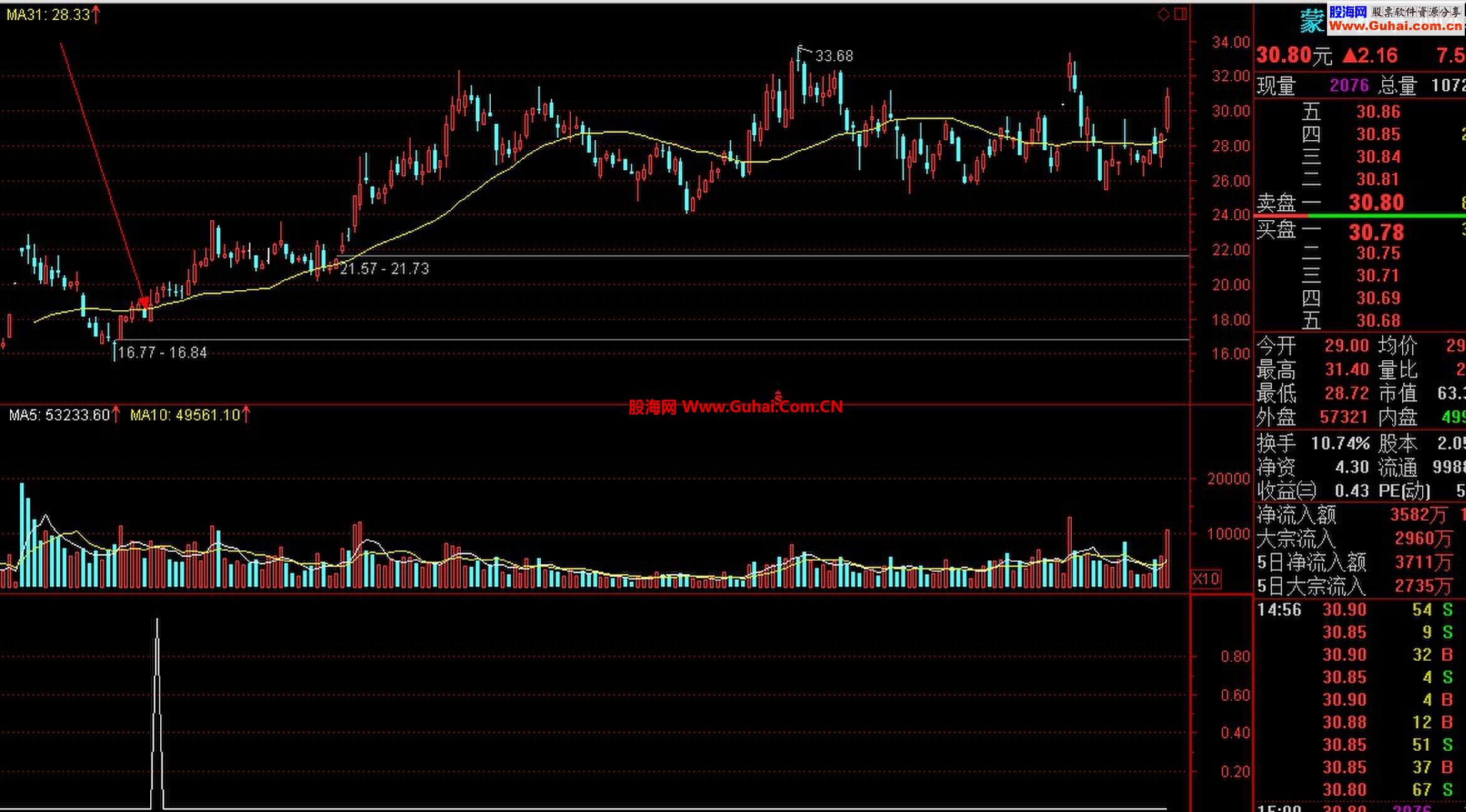
Task: Click the 股本 label
Action: point(1397,444)
